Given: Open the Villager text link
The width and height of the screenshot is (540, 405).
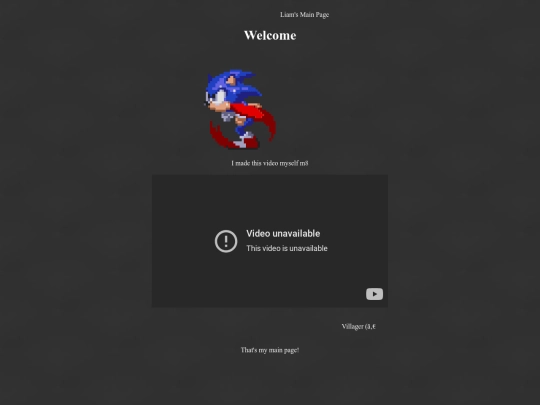Looking at the screenshot, I should pyautogui.click(x=359, y=326).
